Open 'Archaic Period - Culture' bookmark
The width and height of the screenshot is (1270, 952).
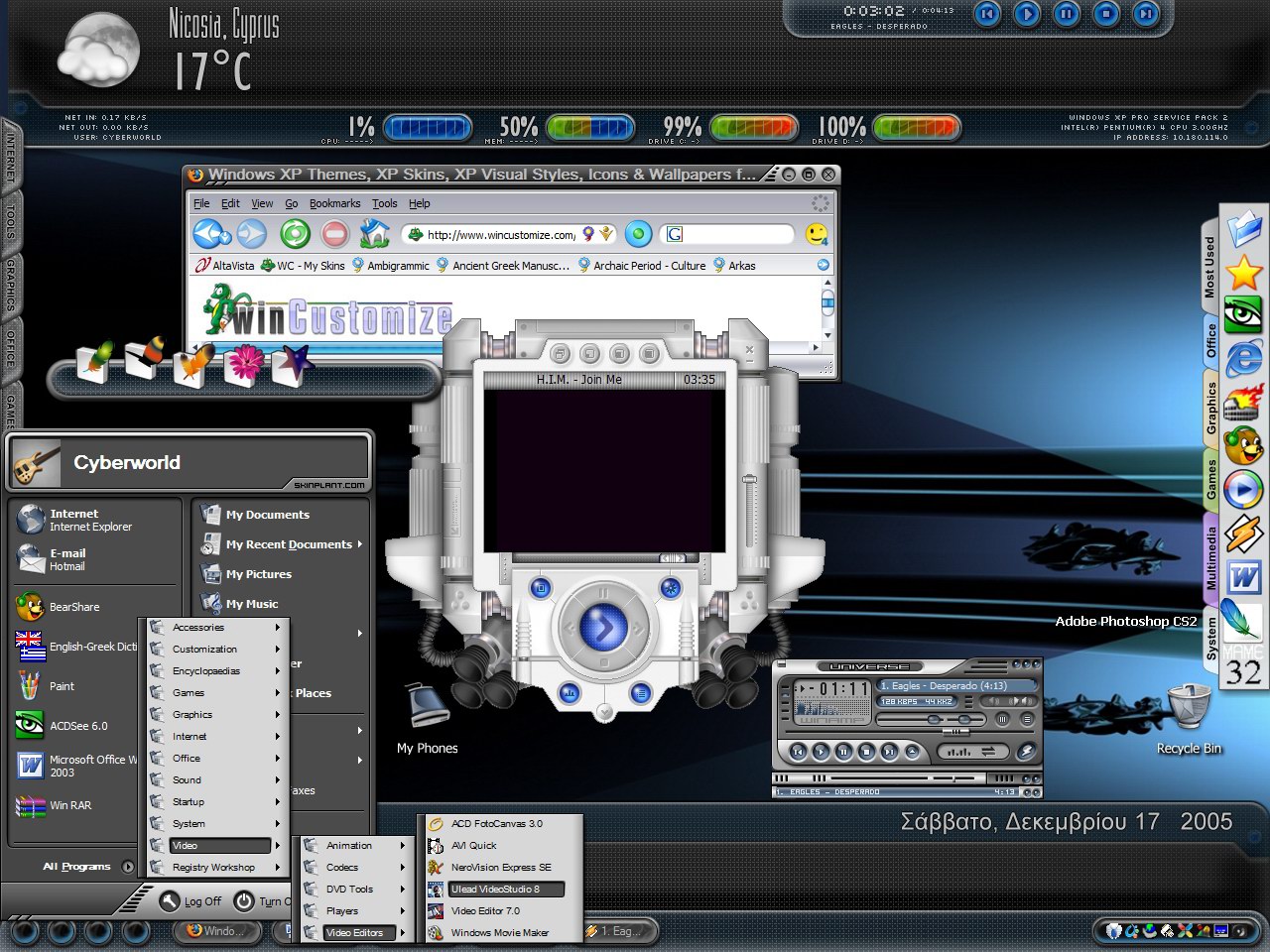tap(641, 266)
